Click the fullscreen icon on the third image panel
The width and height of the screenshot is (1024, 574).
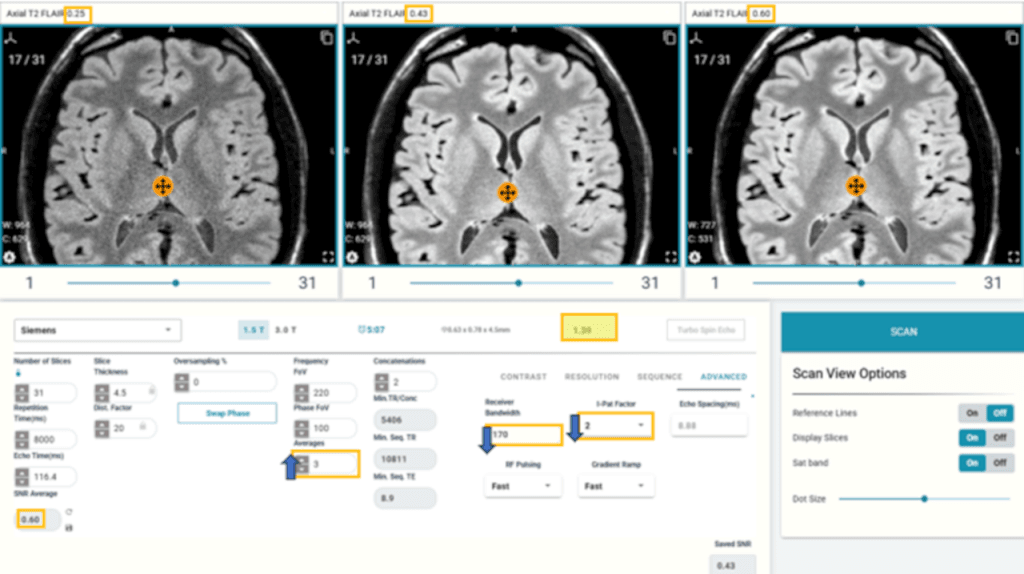tap(1012, 257)
